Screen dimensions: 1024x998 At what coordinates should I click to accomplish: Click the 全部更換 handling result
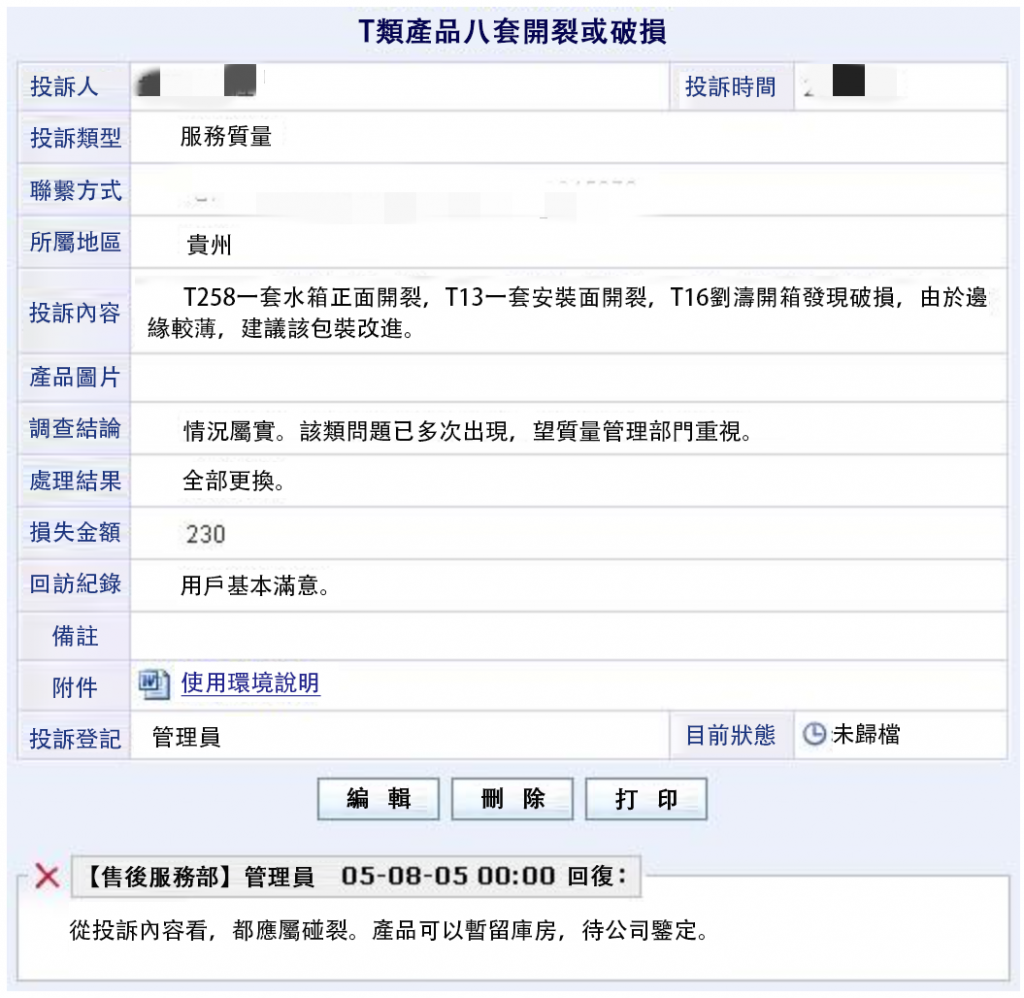pos(233,481)
